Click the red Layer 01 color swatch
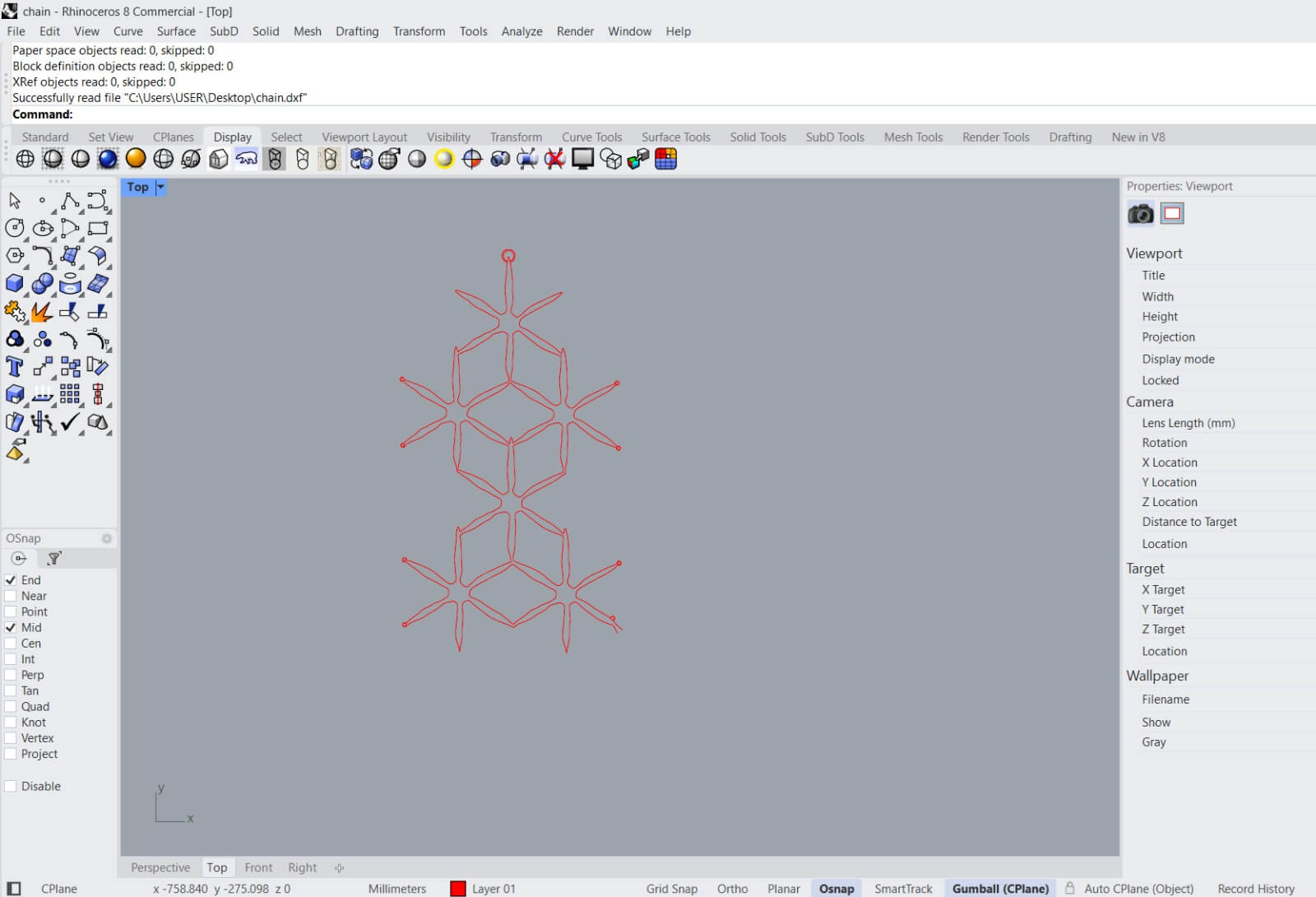 [x=458, y=889]
